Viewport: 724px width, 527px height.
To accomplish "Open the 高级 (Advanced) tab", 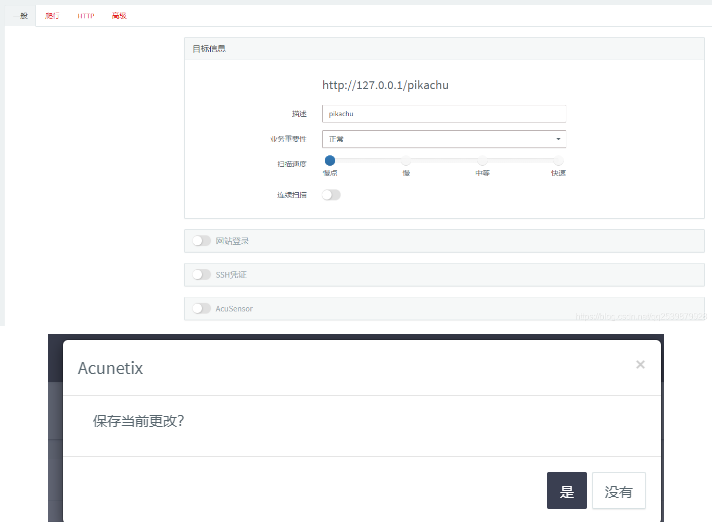I will tap(119, 16).
